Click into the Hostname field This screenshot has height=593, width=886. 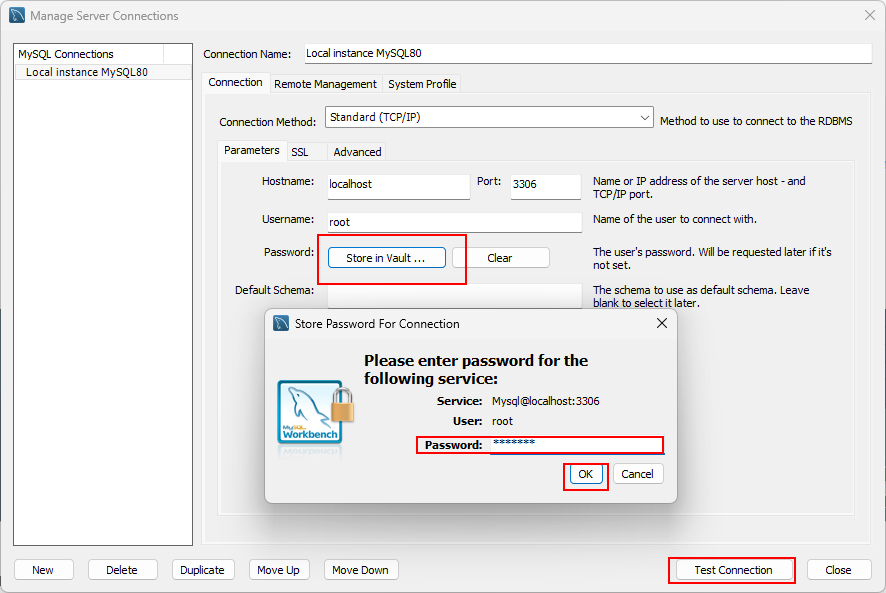pos(398,186)
